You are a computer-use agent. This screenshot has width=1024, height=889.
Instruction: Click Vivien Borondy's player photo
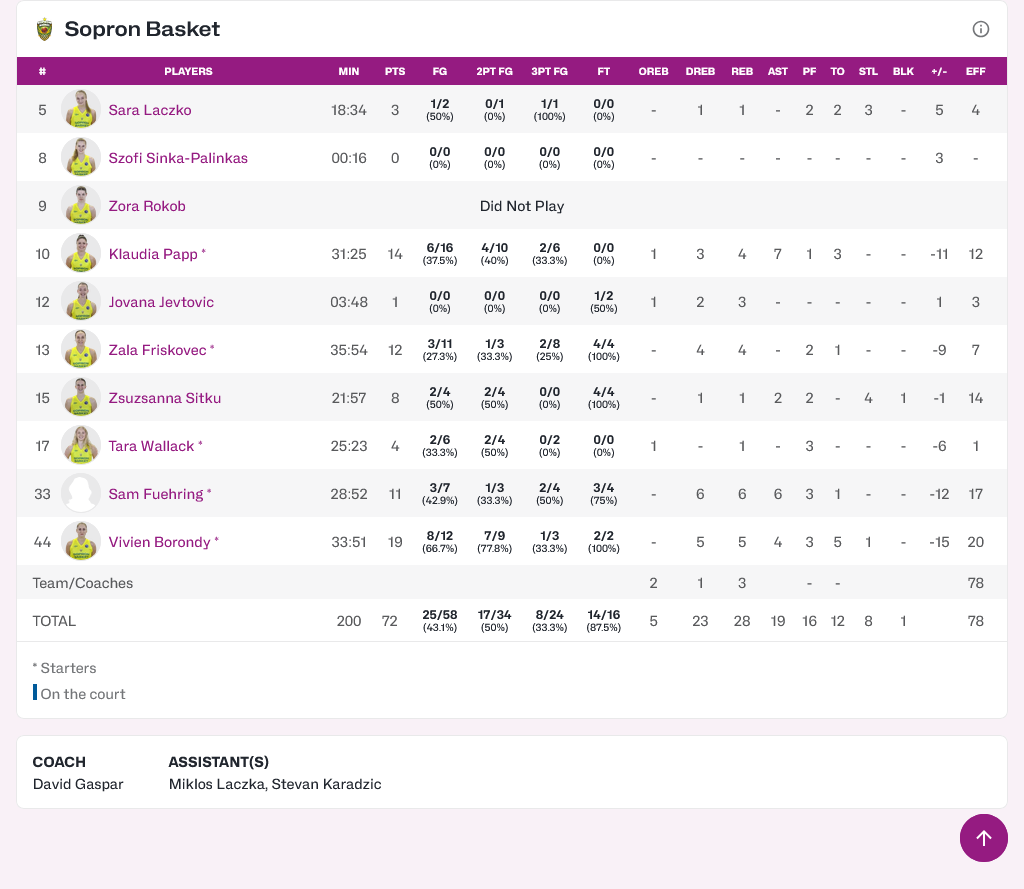(81, 542)
